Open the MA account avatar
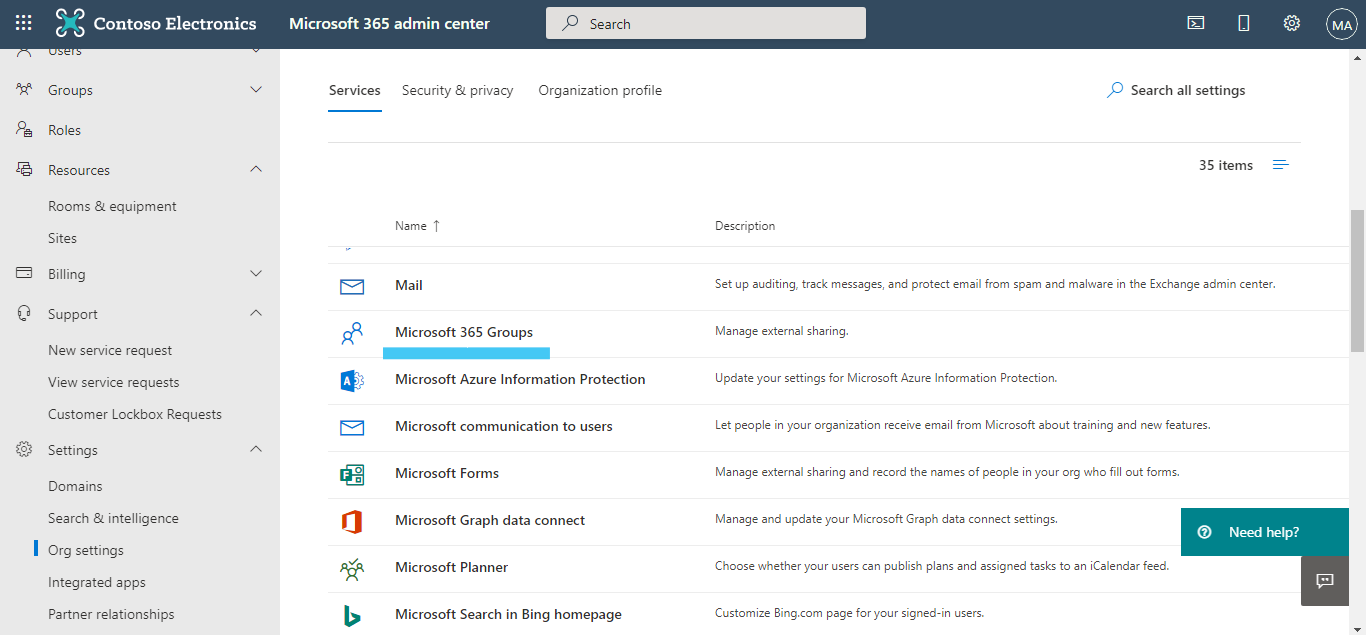This screenshot has width=1366, height=635. pyautogui.click(x=1341, y=23)
